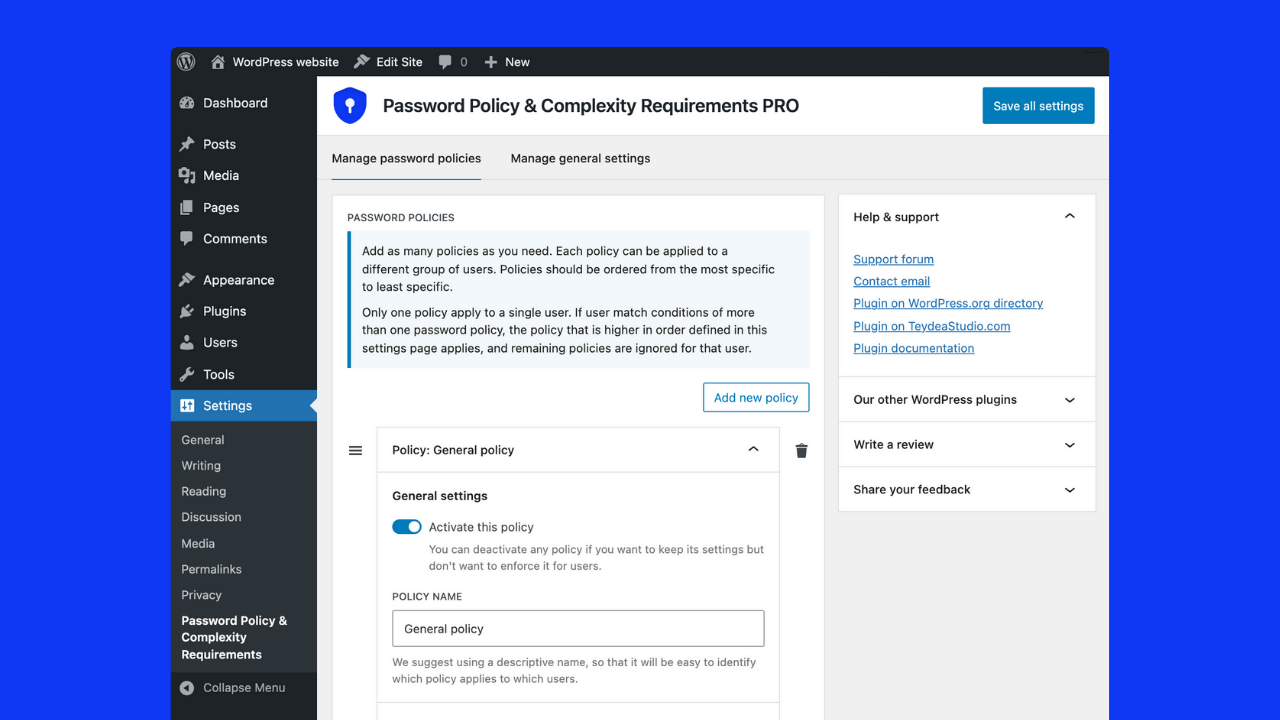Open Plugins from the sidebar label

[224, 311]
